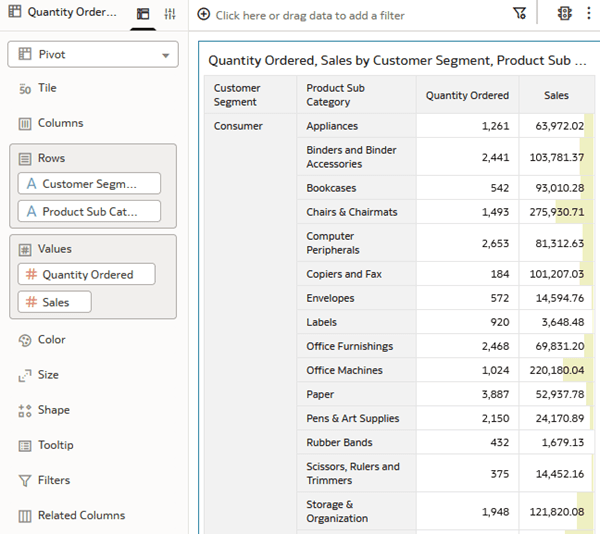Select the Sales value pill

pos(54,302)
